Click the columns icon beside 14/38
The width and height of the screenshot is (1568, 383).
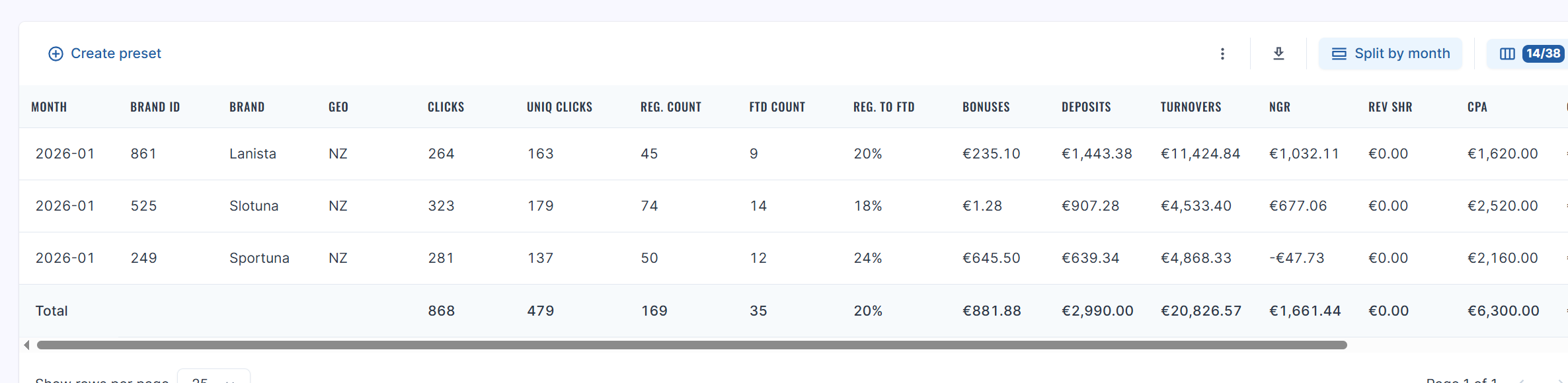tap(1507, 53)
